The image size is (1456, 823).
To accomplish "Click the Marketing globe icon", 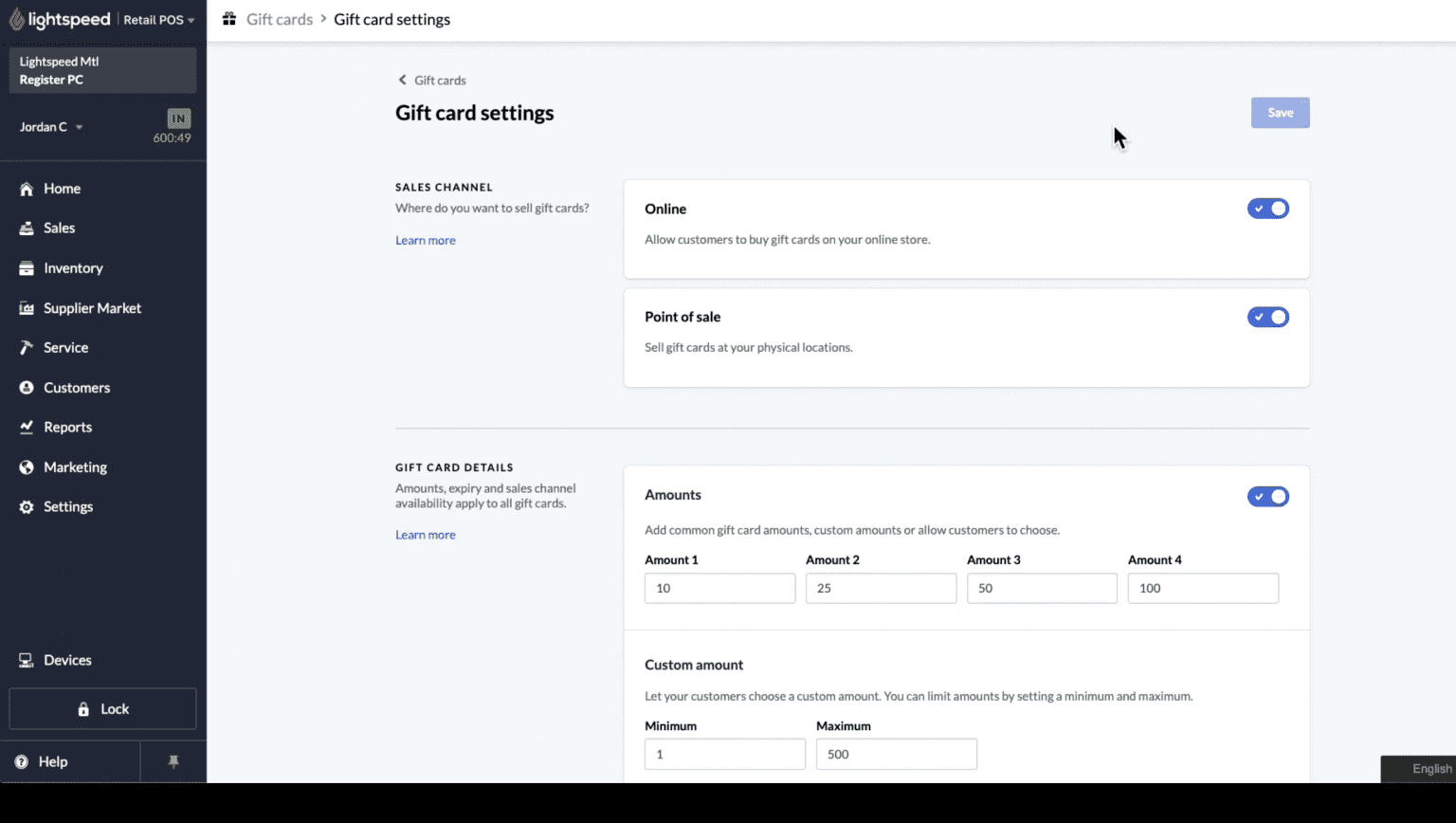I will (x=27, y=467).
